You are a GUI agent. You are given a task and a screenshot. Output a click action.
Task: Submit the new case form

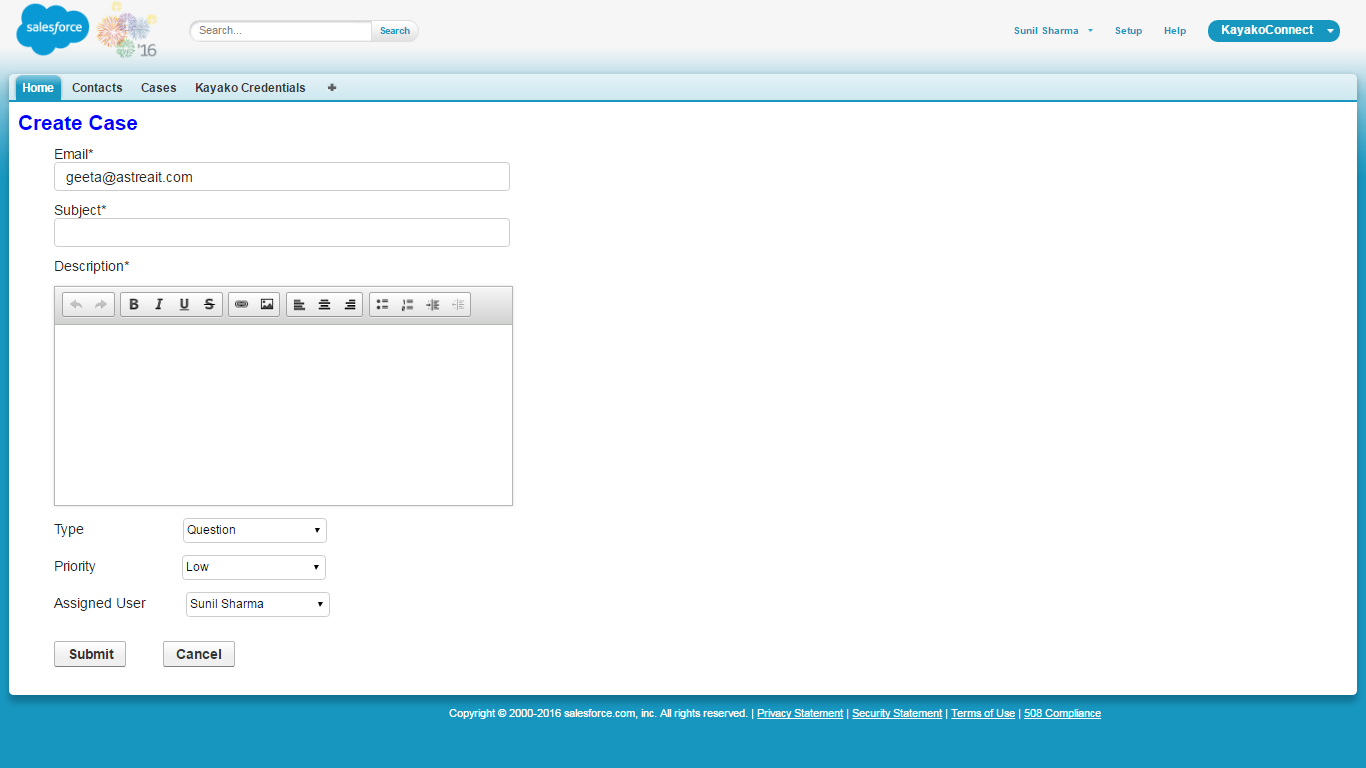point(90,654)
